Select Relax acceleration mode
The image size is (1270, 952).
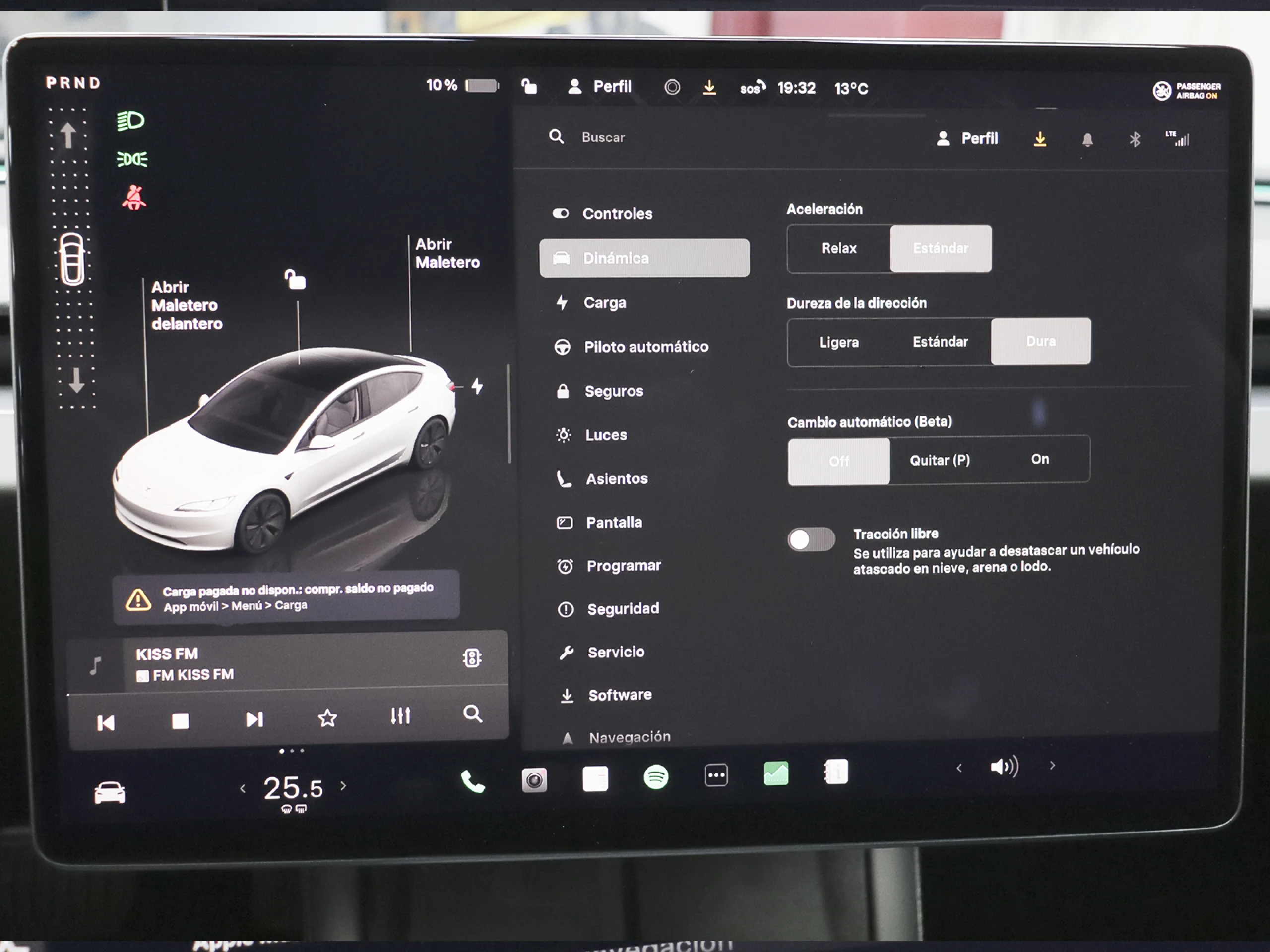839,248
